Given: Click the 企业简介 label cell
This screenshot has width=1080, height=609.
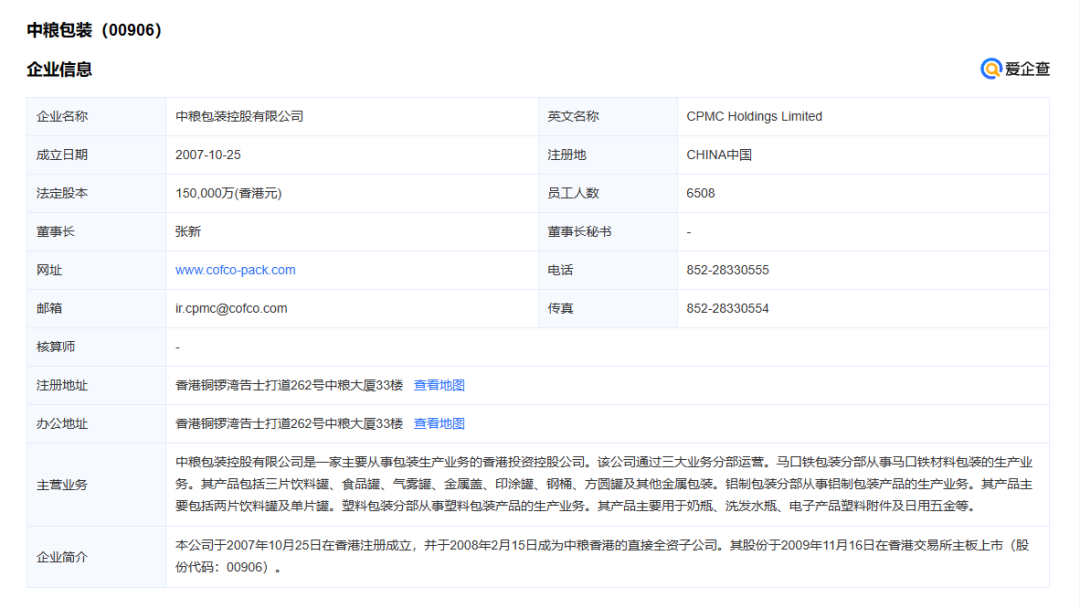Looking at the screenshot, I should [96, 557].
